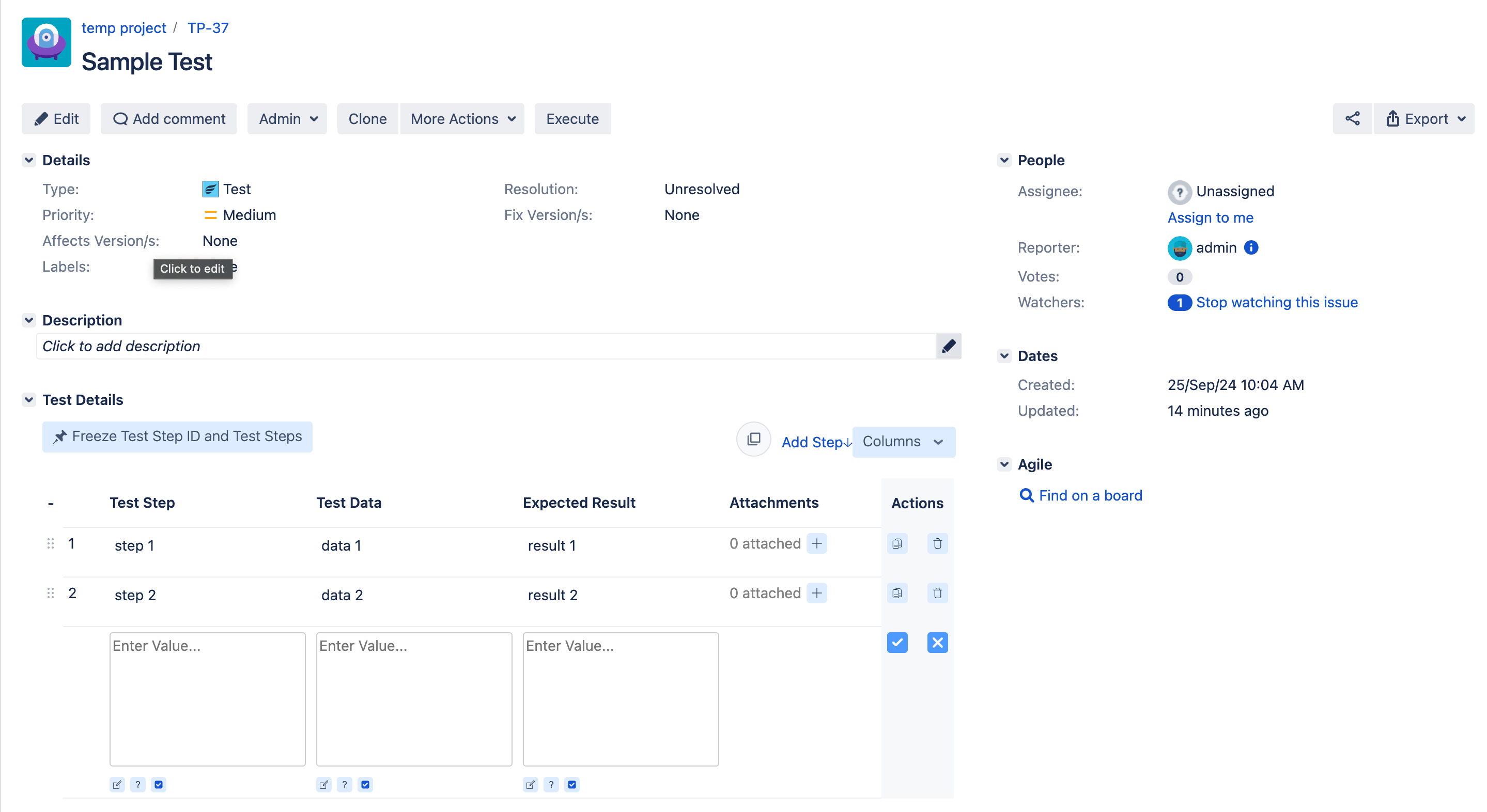
Task: Confirm the new step with the blue check icon
Action: click(897, 643)
